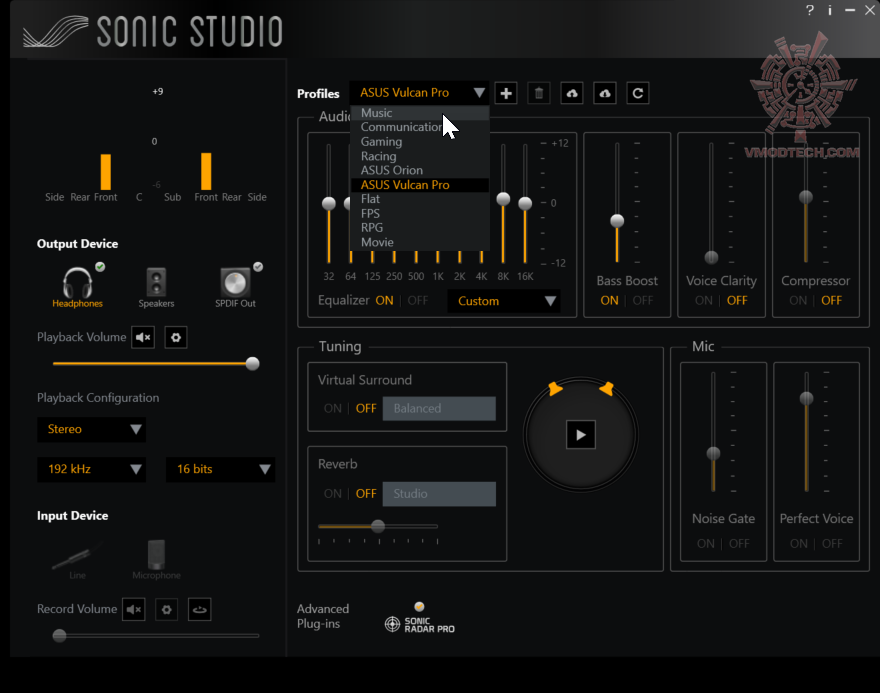Viewport: 880px width, 693px height.
Task: Choose Movie profile from list
Action: tap(420, 242)
